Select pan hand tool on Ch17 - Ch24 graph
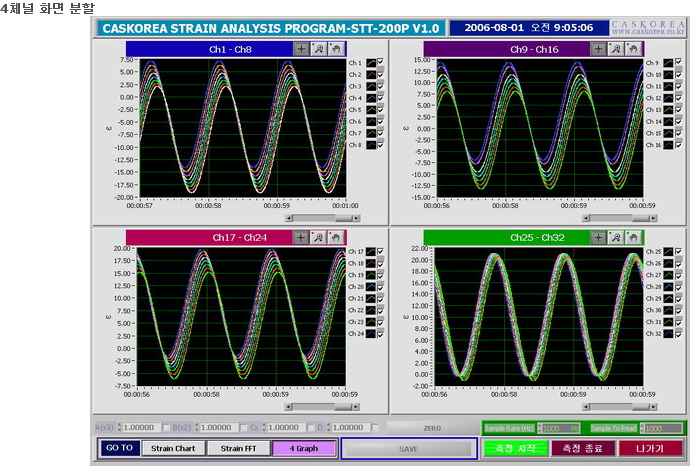Image resolution: width=695 pixels, height=474 pixels. [336, 238]
